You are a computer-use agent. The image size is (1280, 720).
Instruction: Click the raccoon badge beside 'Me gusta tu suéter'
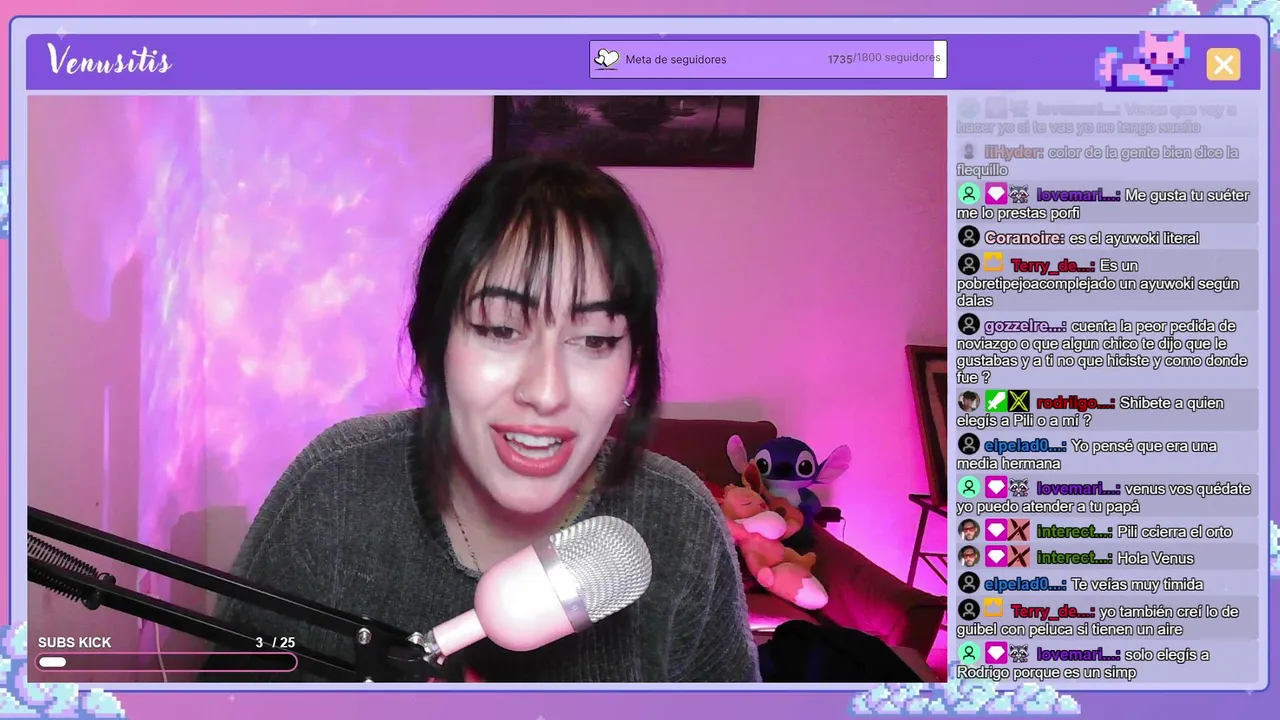1019,194
